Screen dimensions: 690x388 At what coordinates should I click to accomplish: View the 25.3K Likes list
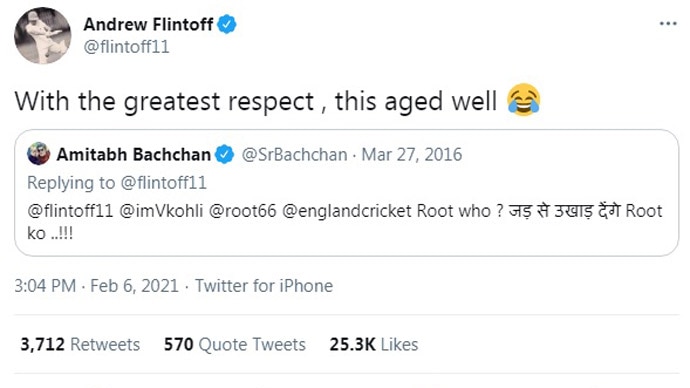click(x=374, y=344)
